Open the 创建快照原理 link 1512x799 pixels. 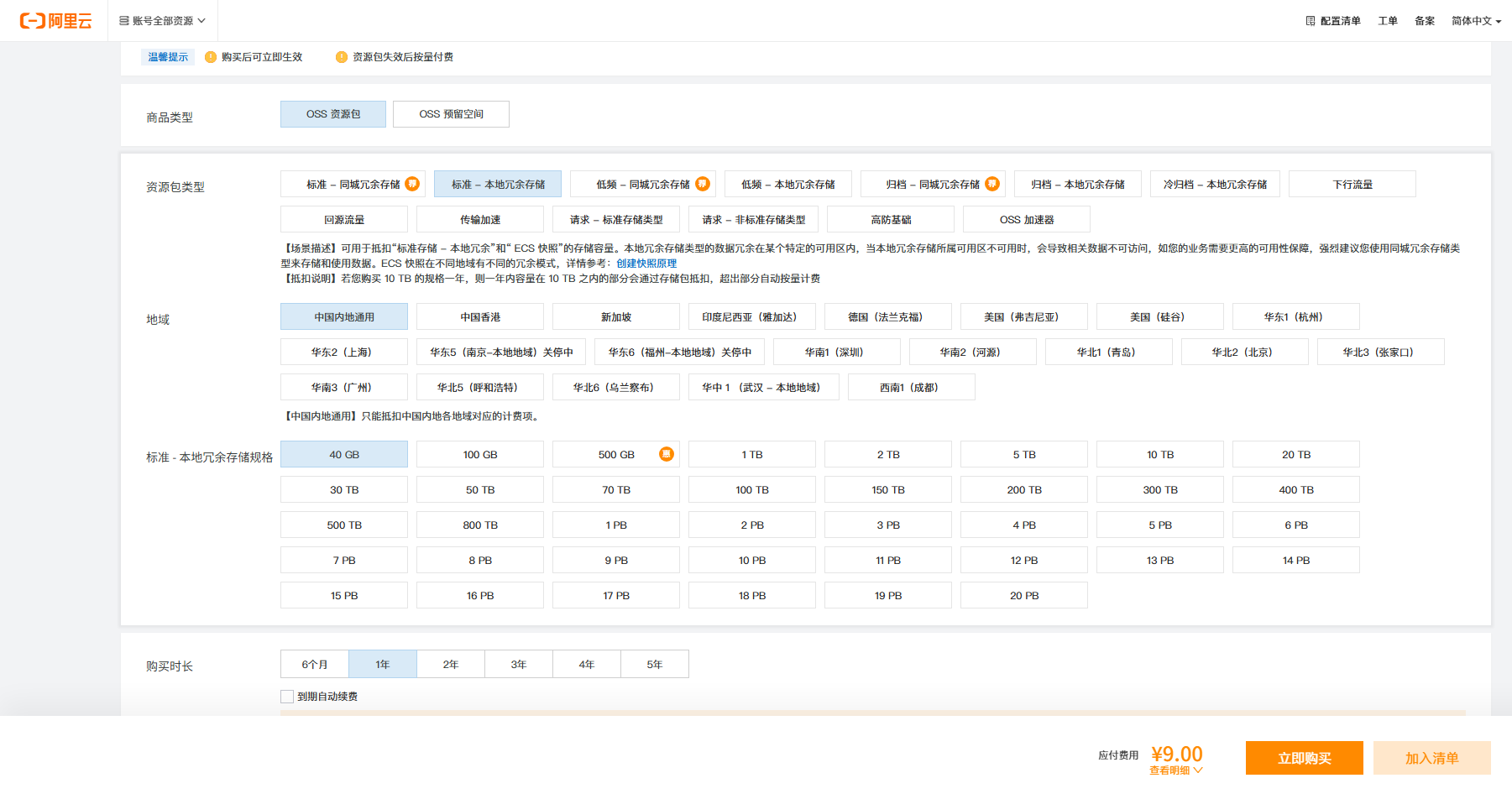(x=646, y=264)
